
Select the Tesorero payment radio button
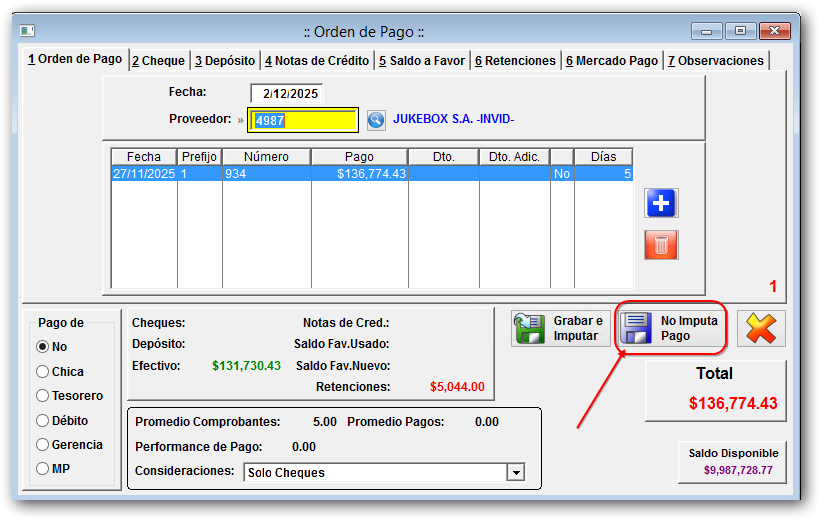pyautogui.click(x=43, y=396)
